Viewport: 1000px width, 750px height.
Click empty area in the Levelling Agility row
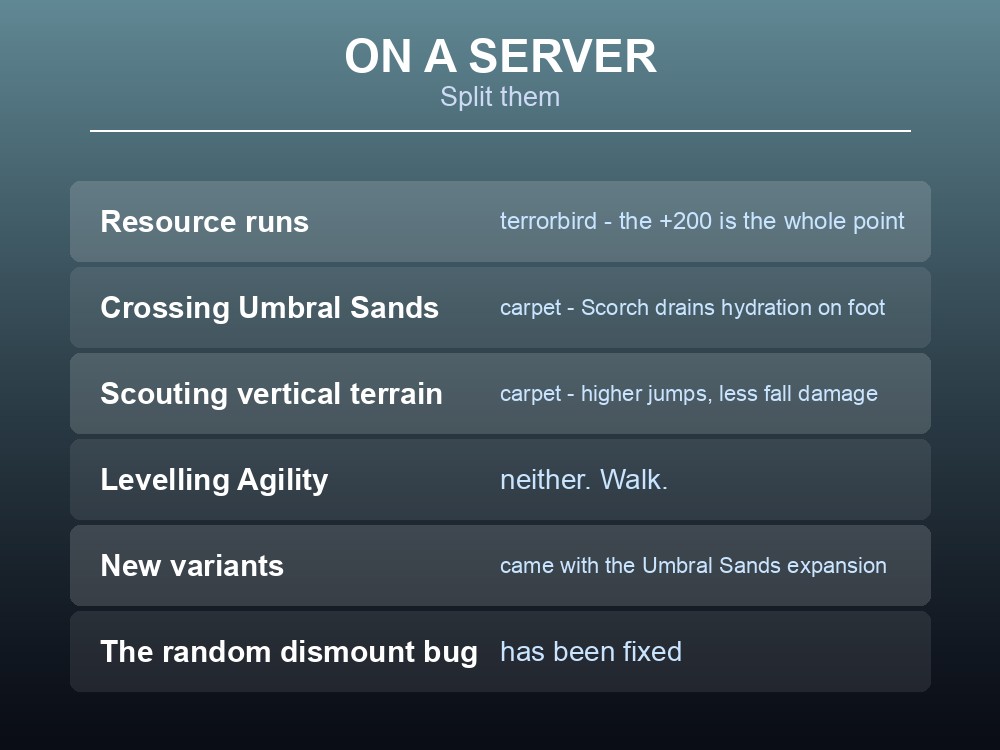797,480
